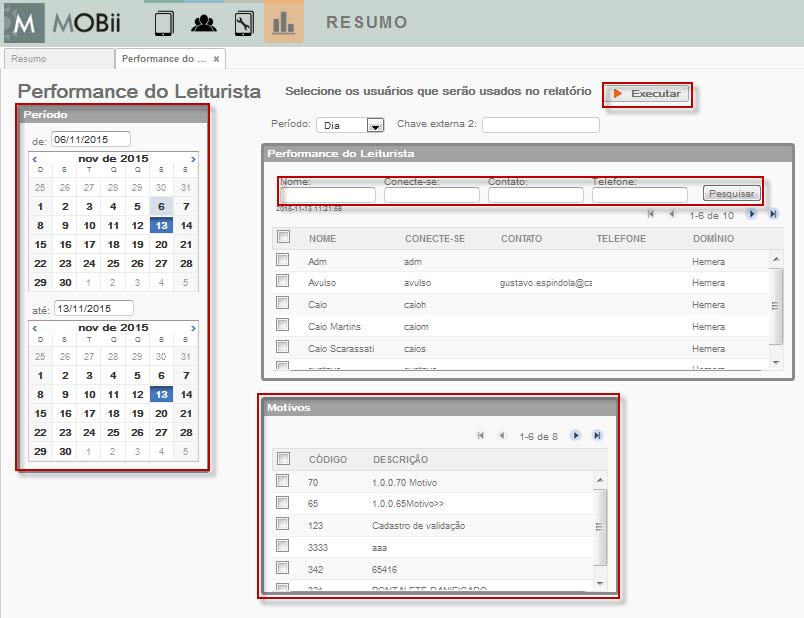The height and width of the screenshot is (618, 804).
Task: Go to previous month in 'até' calendar
Action: point(35,328)
